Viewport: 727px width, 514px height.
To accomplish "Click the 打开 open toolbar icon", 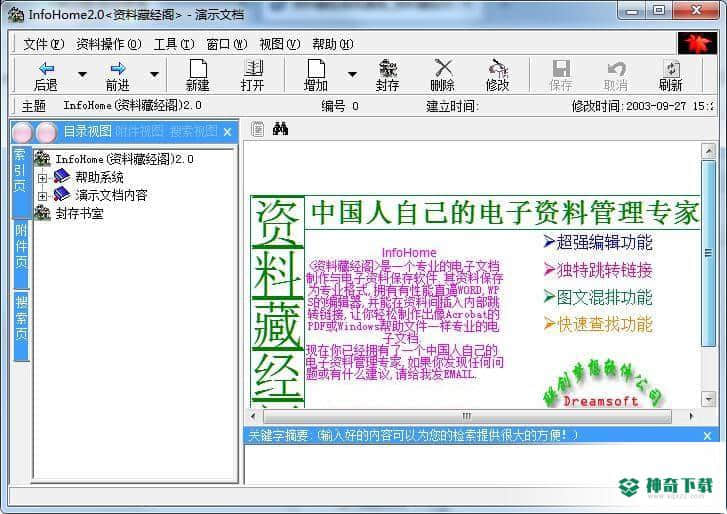I will (253, 69).
